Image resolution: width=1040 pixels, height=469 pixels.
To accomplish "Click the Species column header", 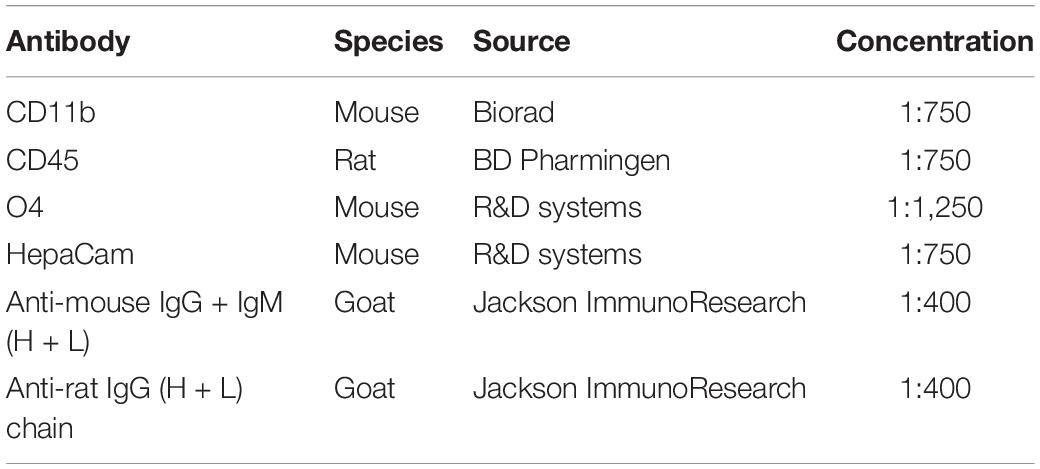I will coord(389,42).
